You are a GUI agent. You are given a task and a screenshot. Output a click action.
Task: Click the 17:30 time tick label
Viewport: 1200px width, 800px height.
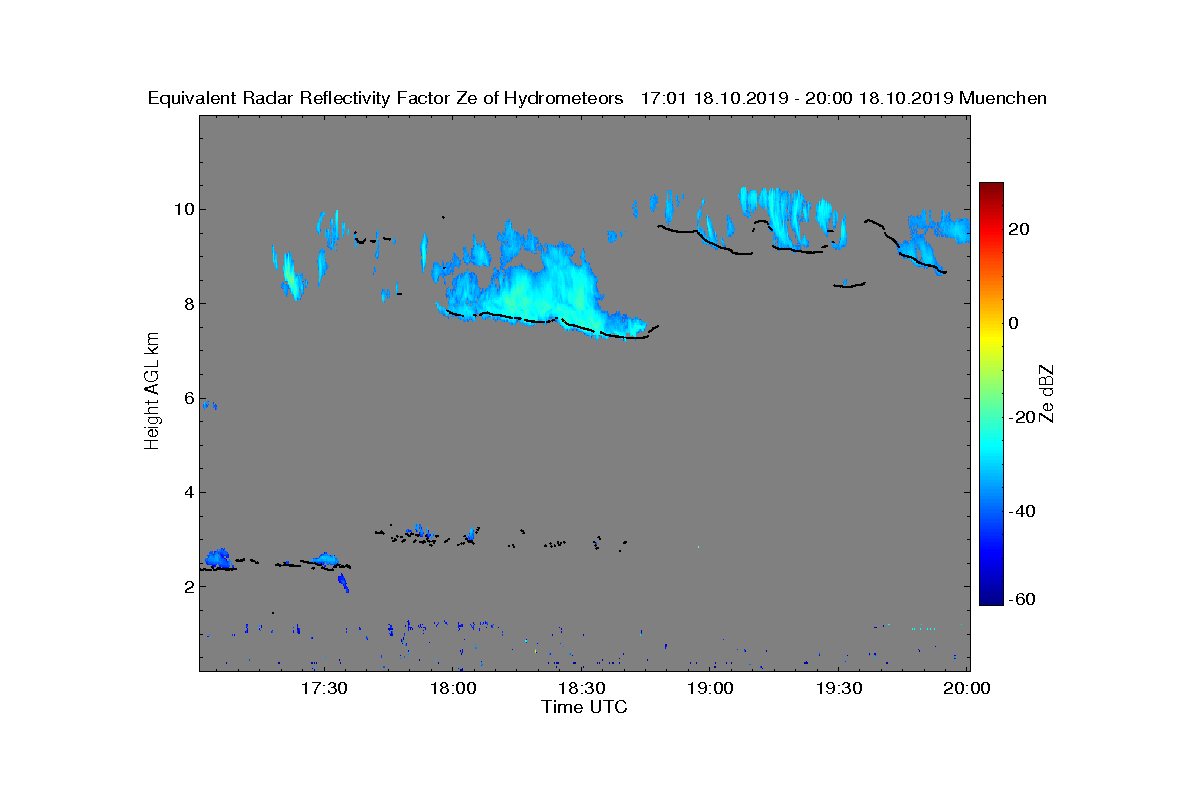324,688
